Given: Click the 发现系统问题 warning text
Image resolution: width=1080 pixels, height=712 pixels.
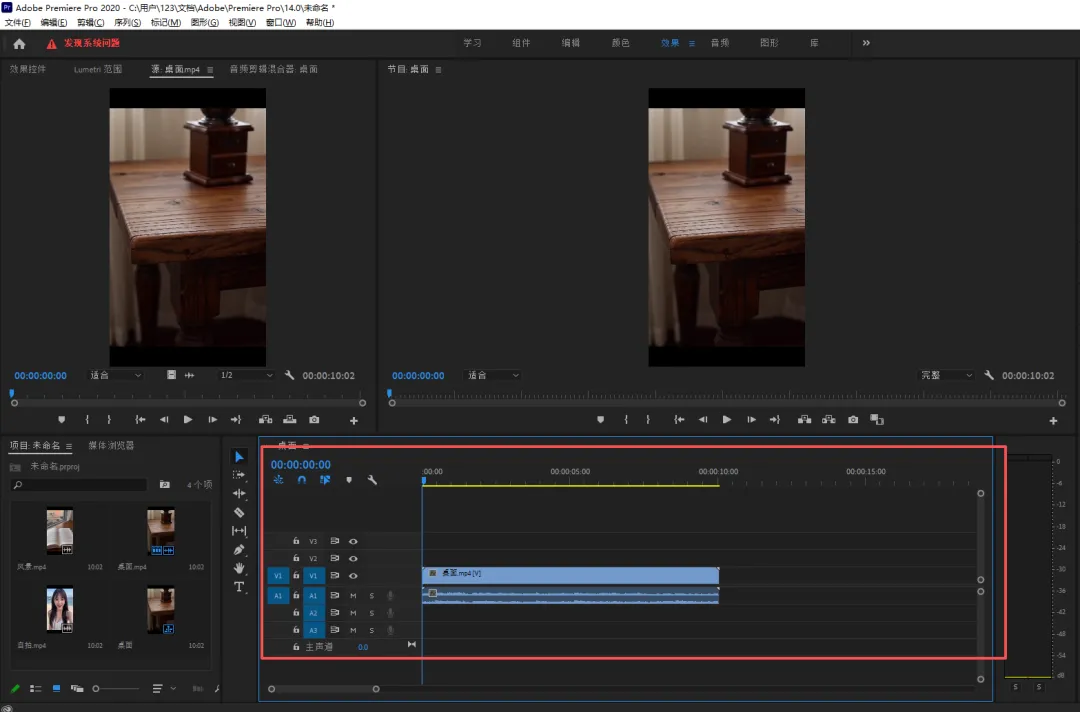Looking at the screenshot, I should (91, 43).
